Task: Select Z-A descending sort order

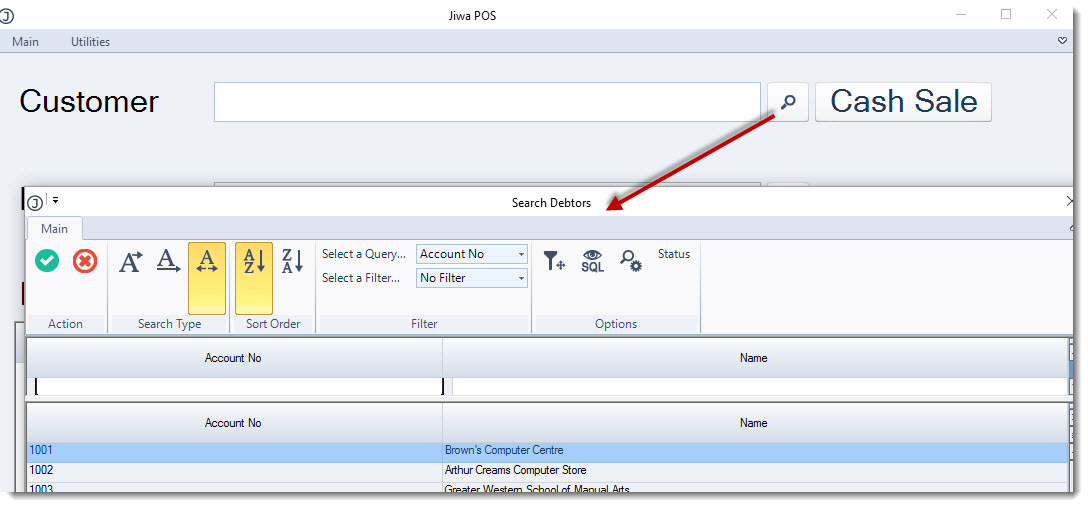Action: click(x=292, y=261)
